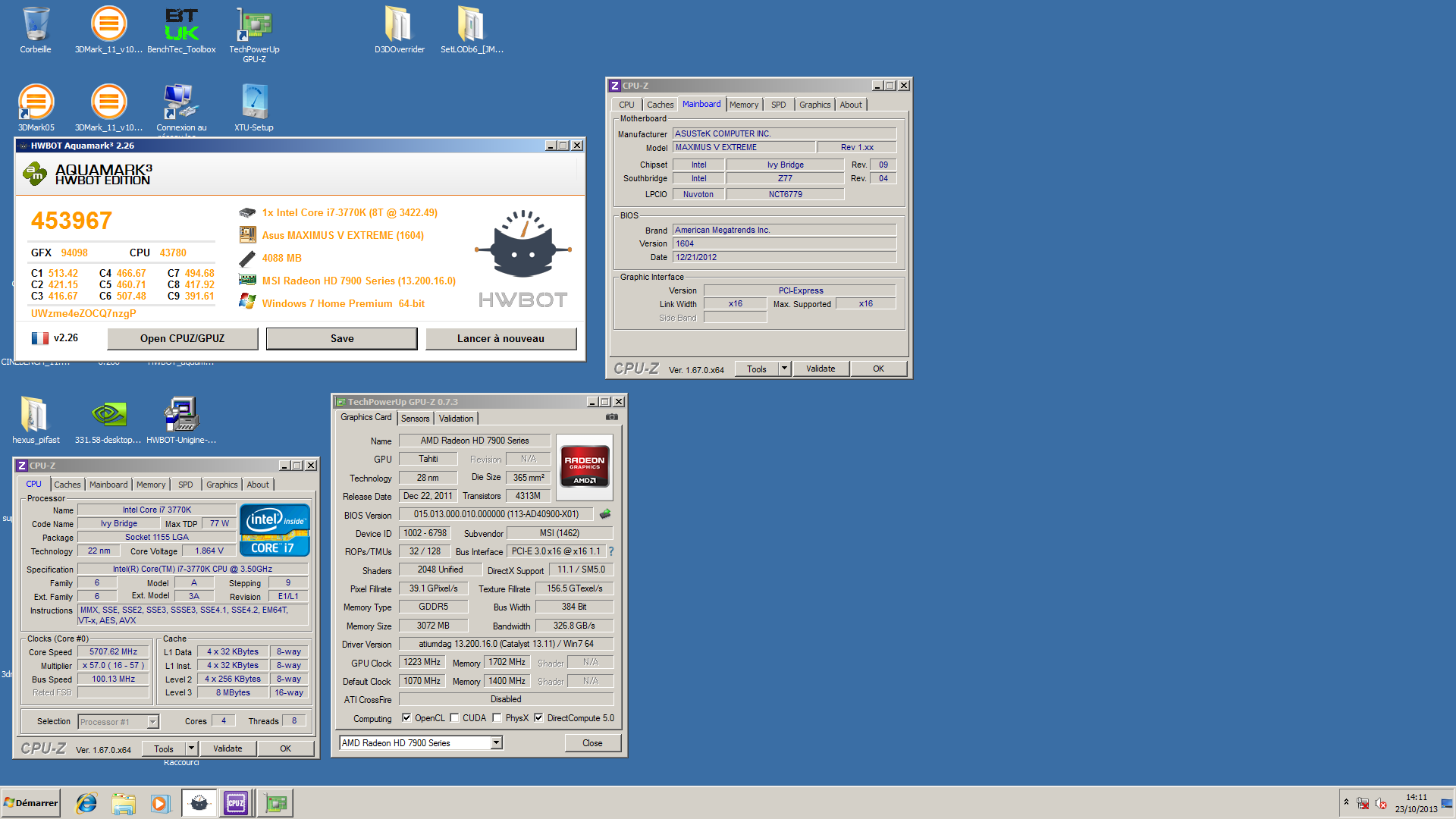Click the Intel Core i7 logo
Image resolution: width=1456 pixels, height=819 pixels.
[275, 530]
